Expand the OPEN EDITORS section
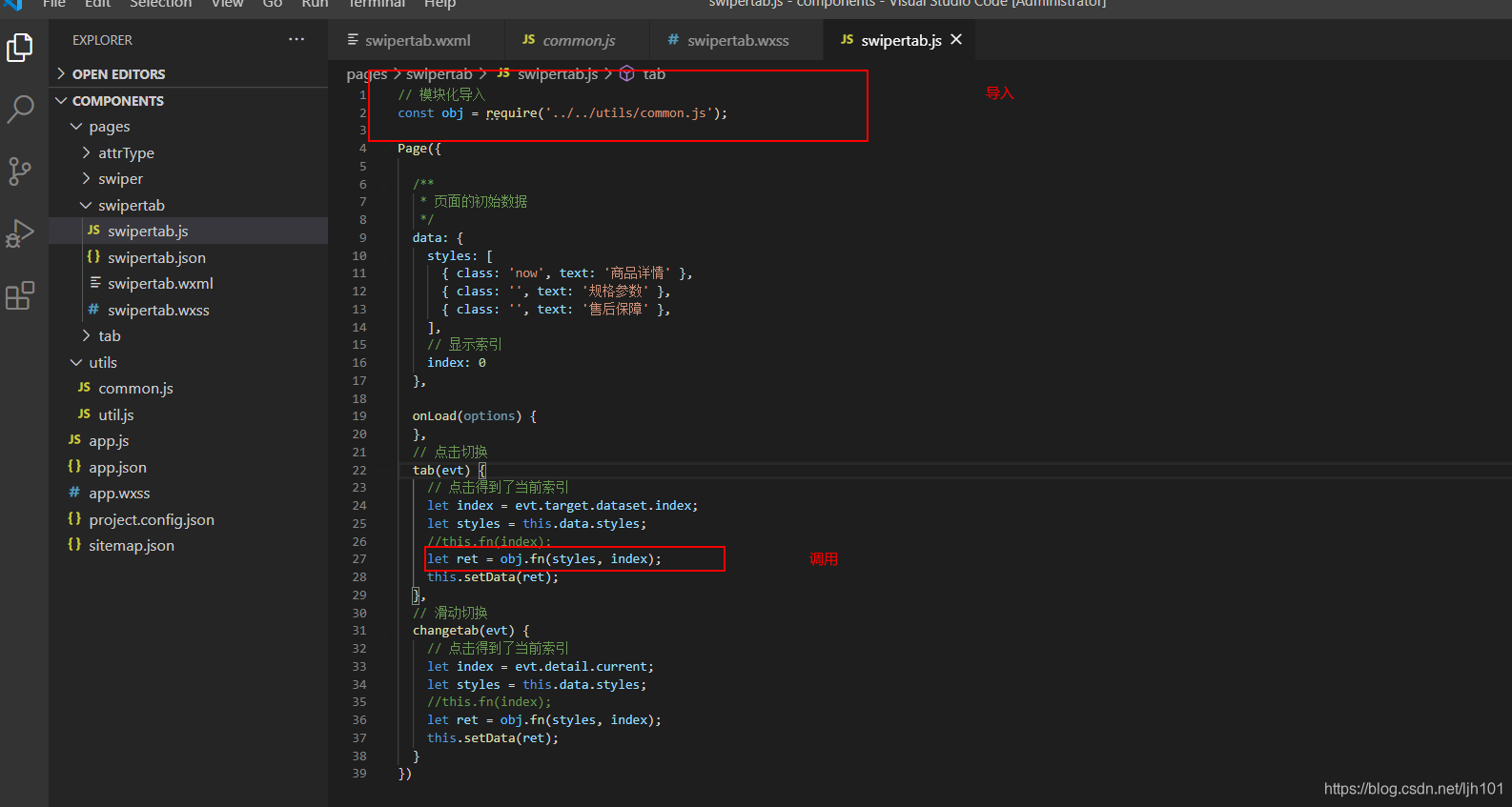 tap(188, 74)
